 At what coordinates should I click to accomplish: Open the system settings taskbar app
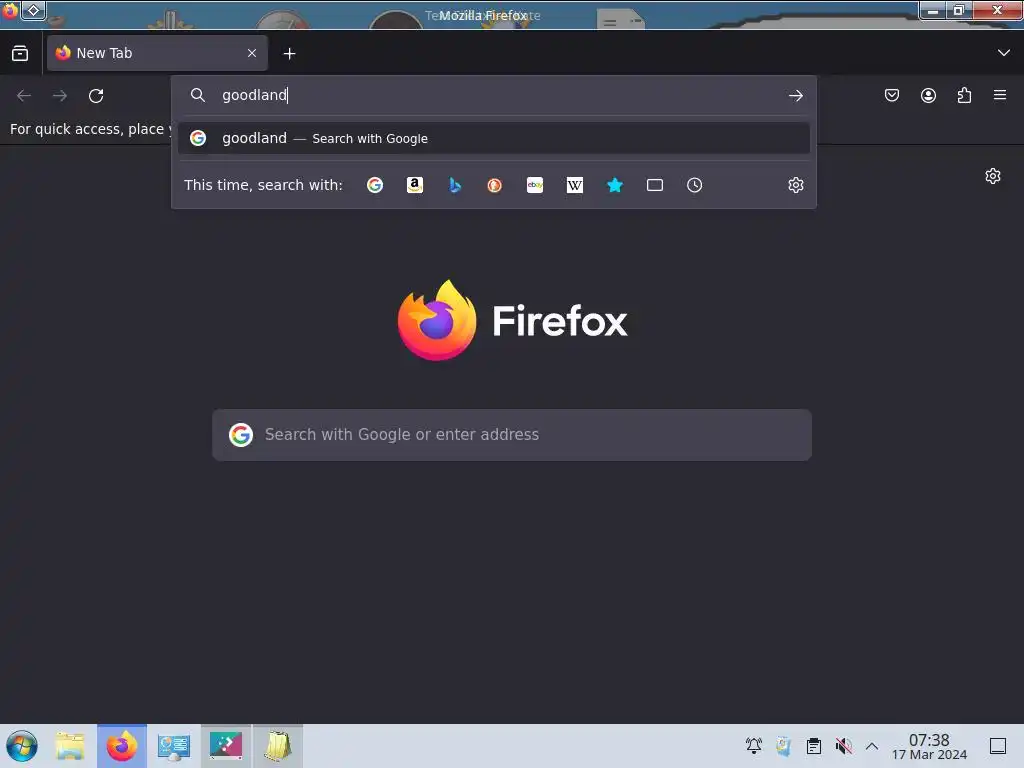[174, 746]
